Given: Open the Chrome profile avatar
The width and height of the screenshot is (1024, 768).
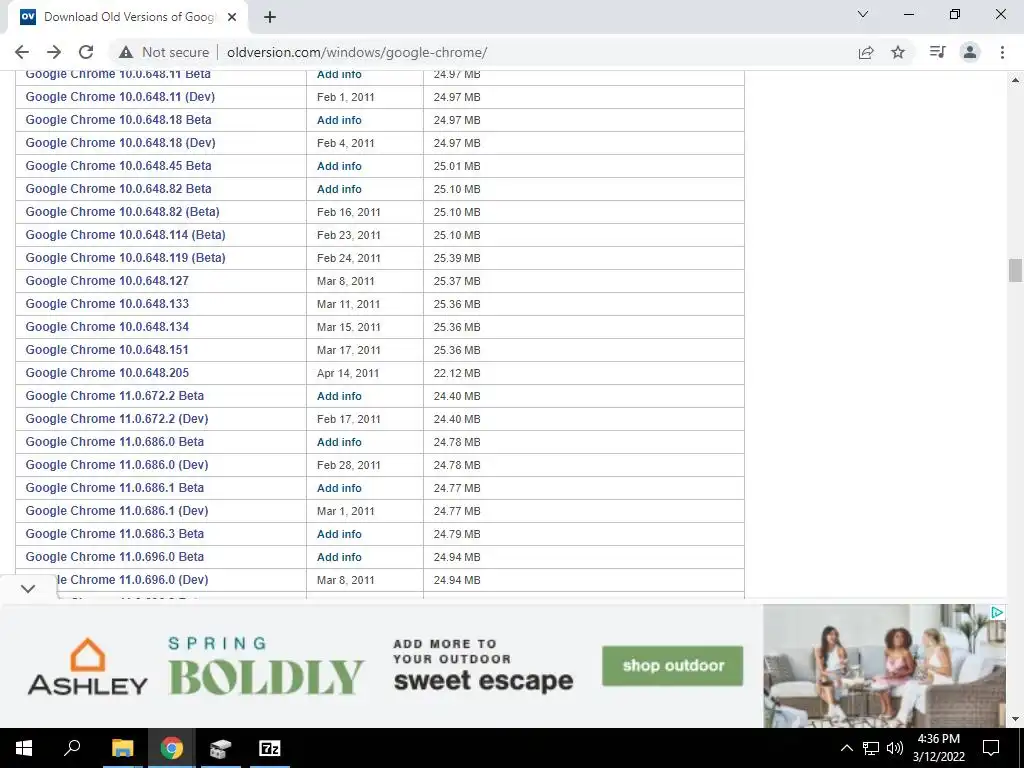Looking at the screenshot, I should click(970, 52).
